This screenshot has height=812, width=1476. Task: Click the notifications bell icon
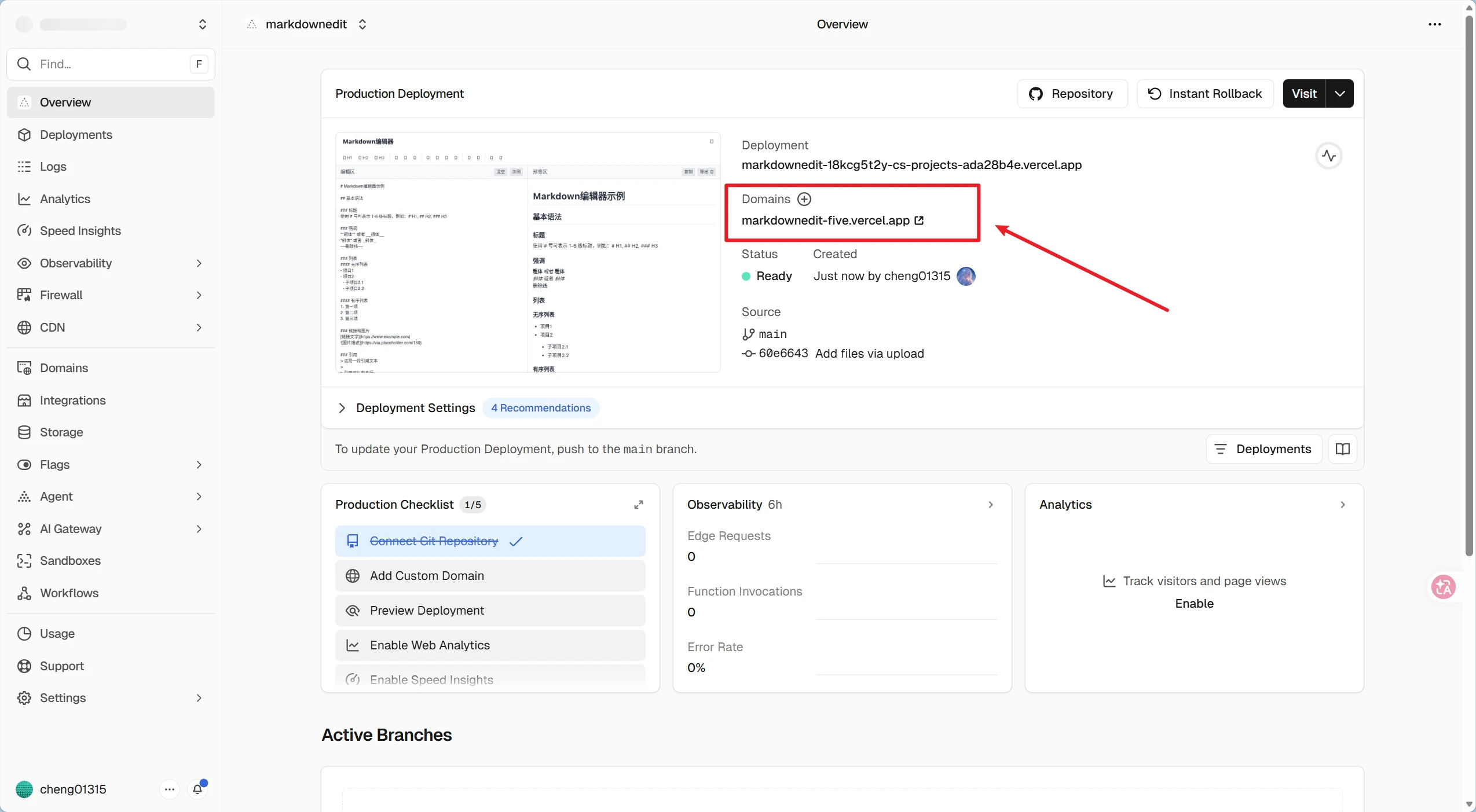click(x=197, y=789)
